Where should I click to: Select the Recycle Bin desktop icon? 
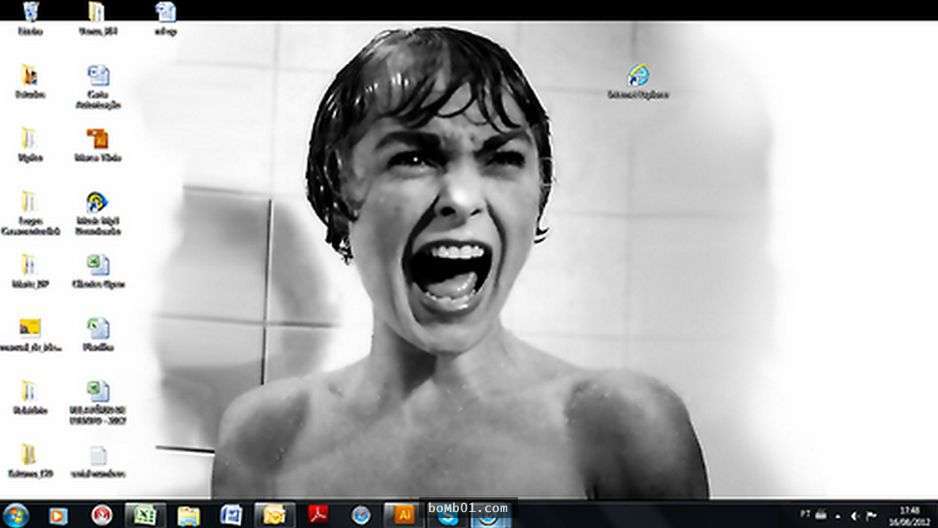[x=30, y=19]
